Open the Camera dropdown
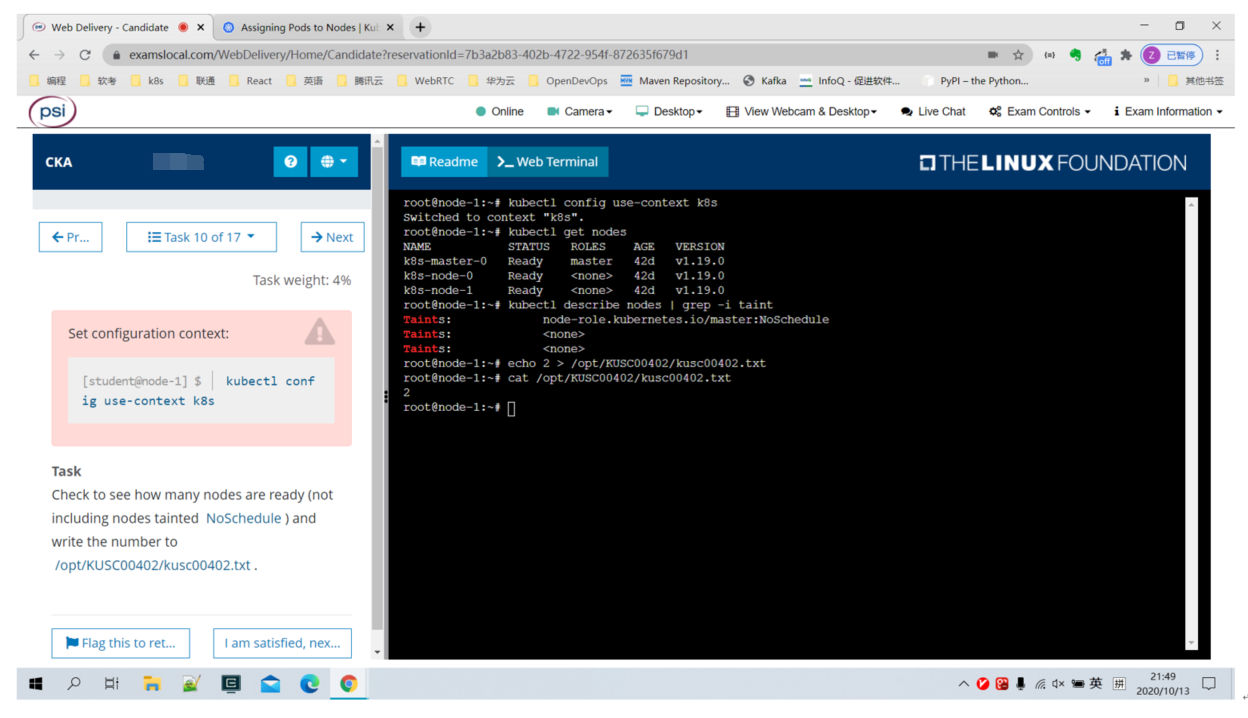 point(580,111)
